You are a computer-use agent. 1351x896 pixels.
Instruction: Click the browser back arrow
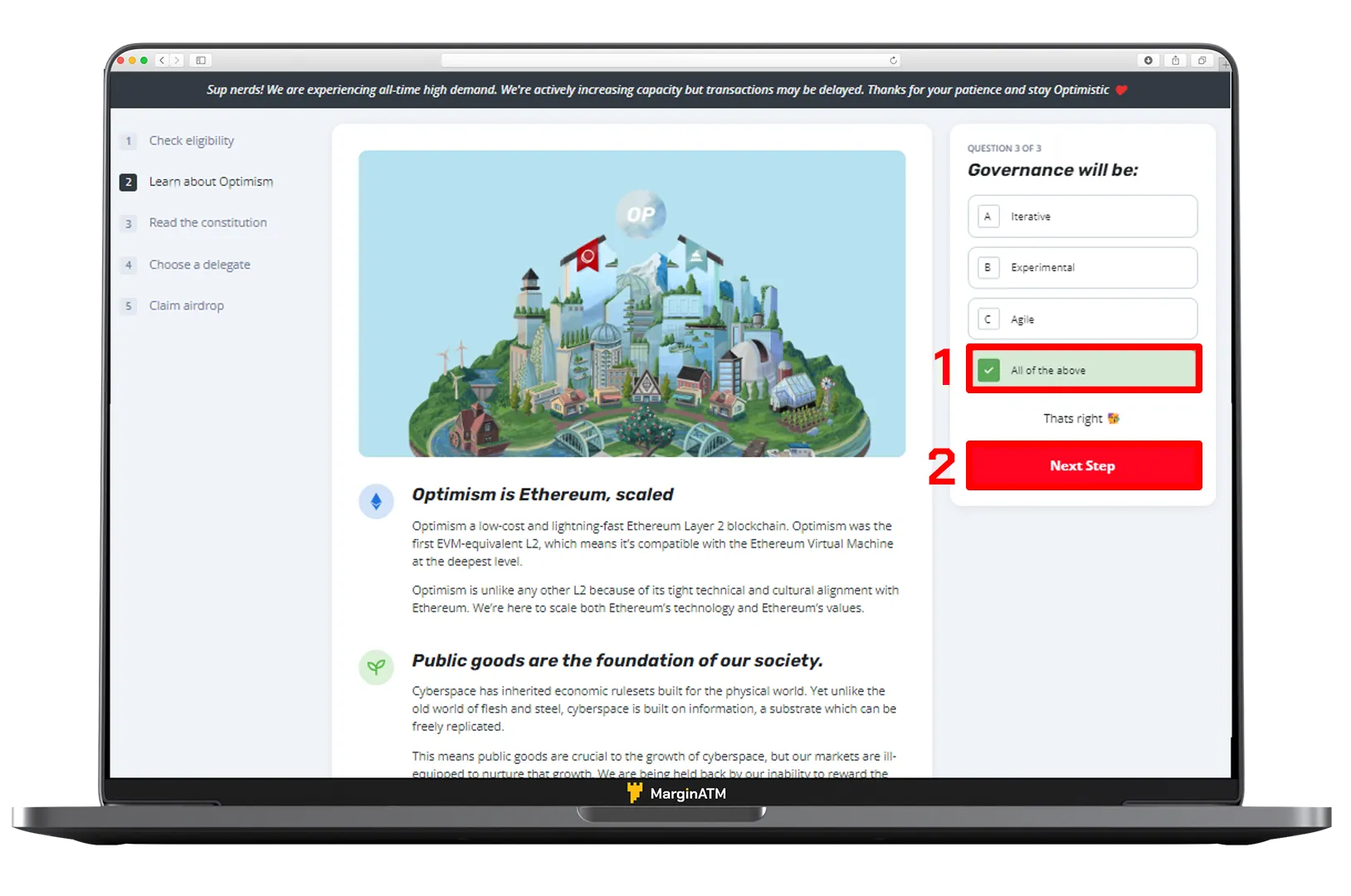pyautogui.click(x=163, y=61)
